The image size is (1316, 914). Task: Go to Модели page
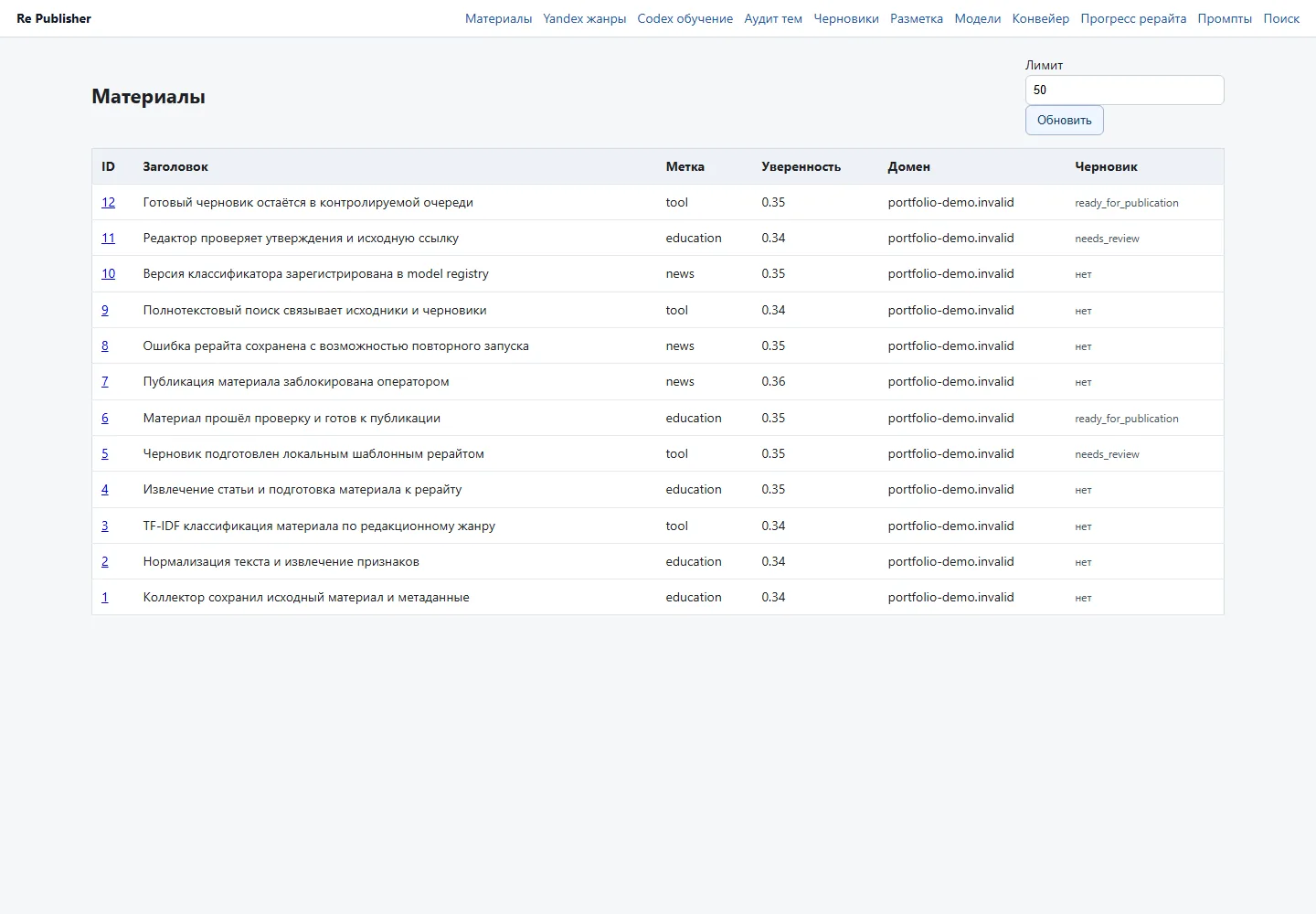(x=978, y=18)
